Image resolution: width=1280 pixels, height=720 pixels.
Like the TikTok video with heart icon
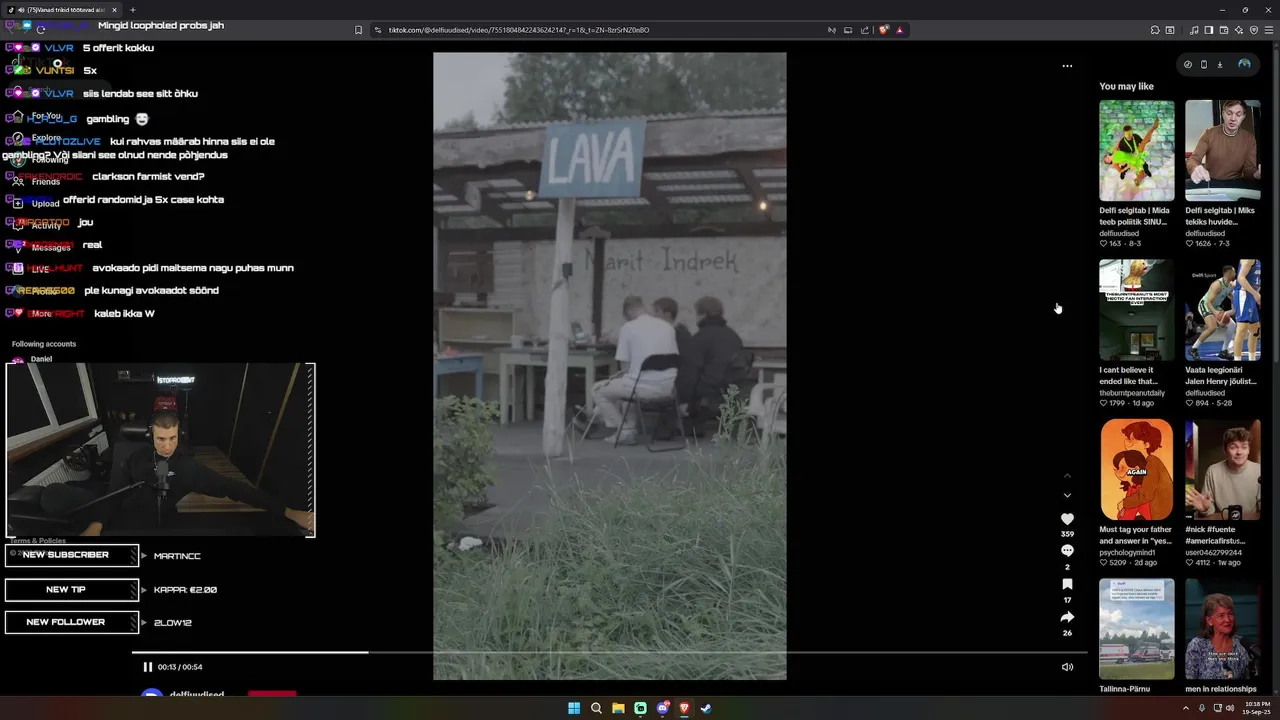(x=1067, y=519)
